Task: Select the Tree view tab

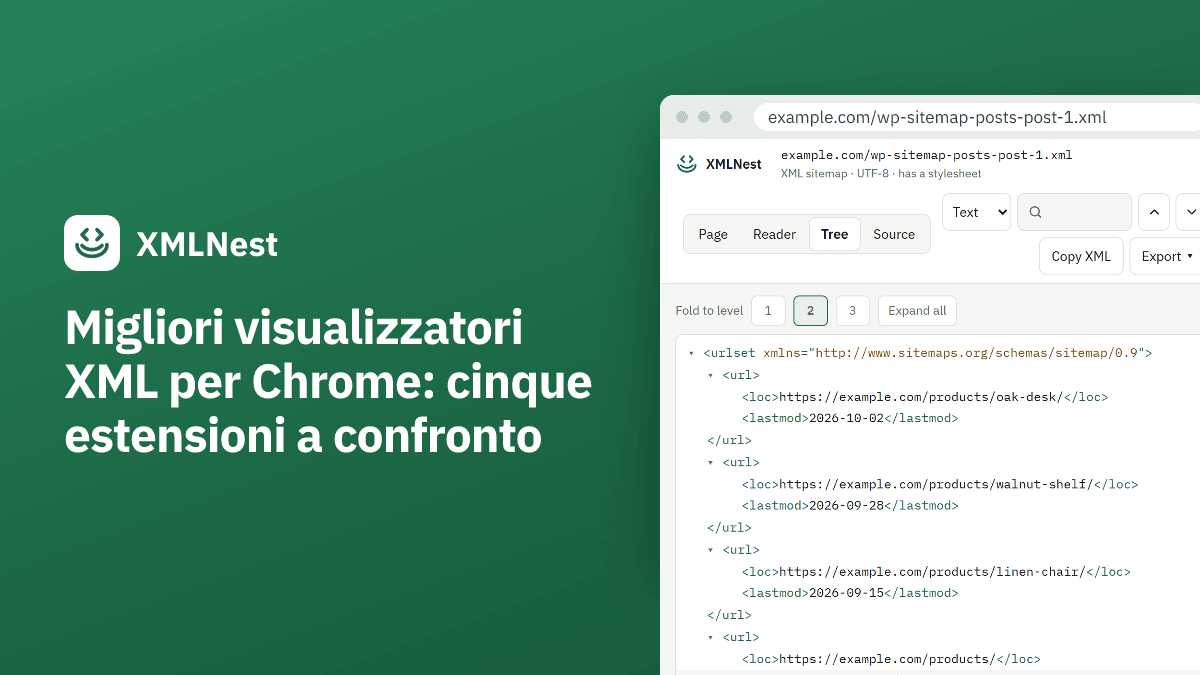Action: tap(834, 234)
